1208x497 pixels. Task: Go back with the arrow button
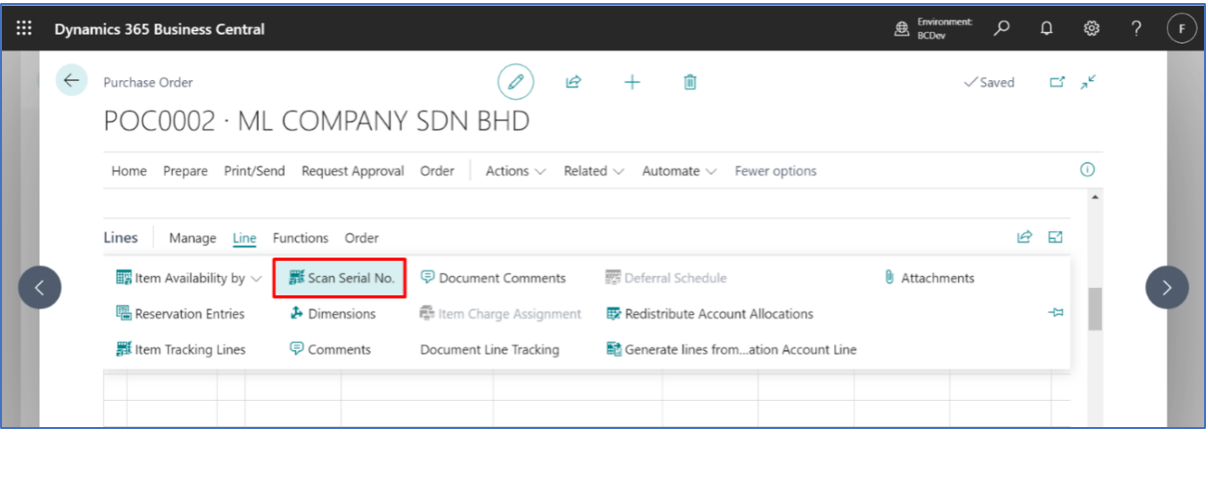pyautogui.click(x=71, y=81)
